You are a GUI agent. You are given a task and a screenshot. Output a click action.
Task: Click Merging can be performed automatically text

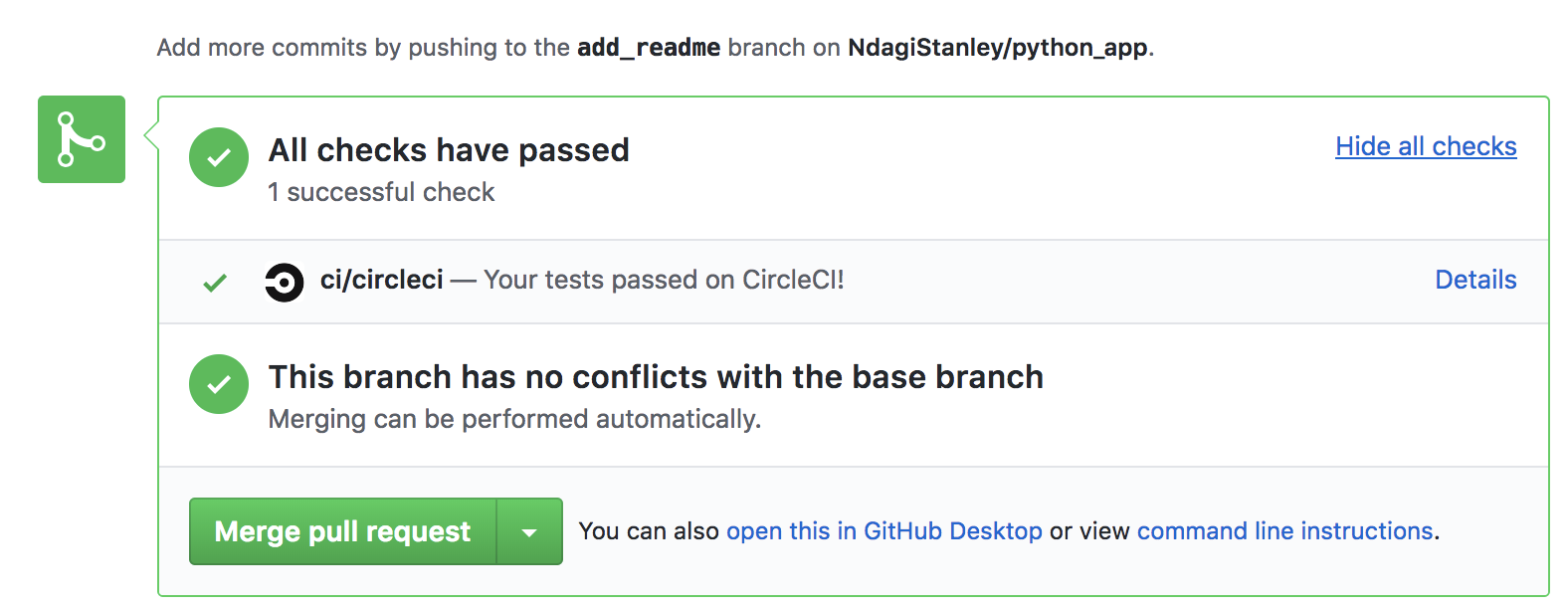[514, 419]
